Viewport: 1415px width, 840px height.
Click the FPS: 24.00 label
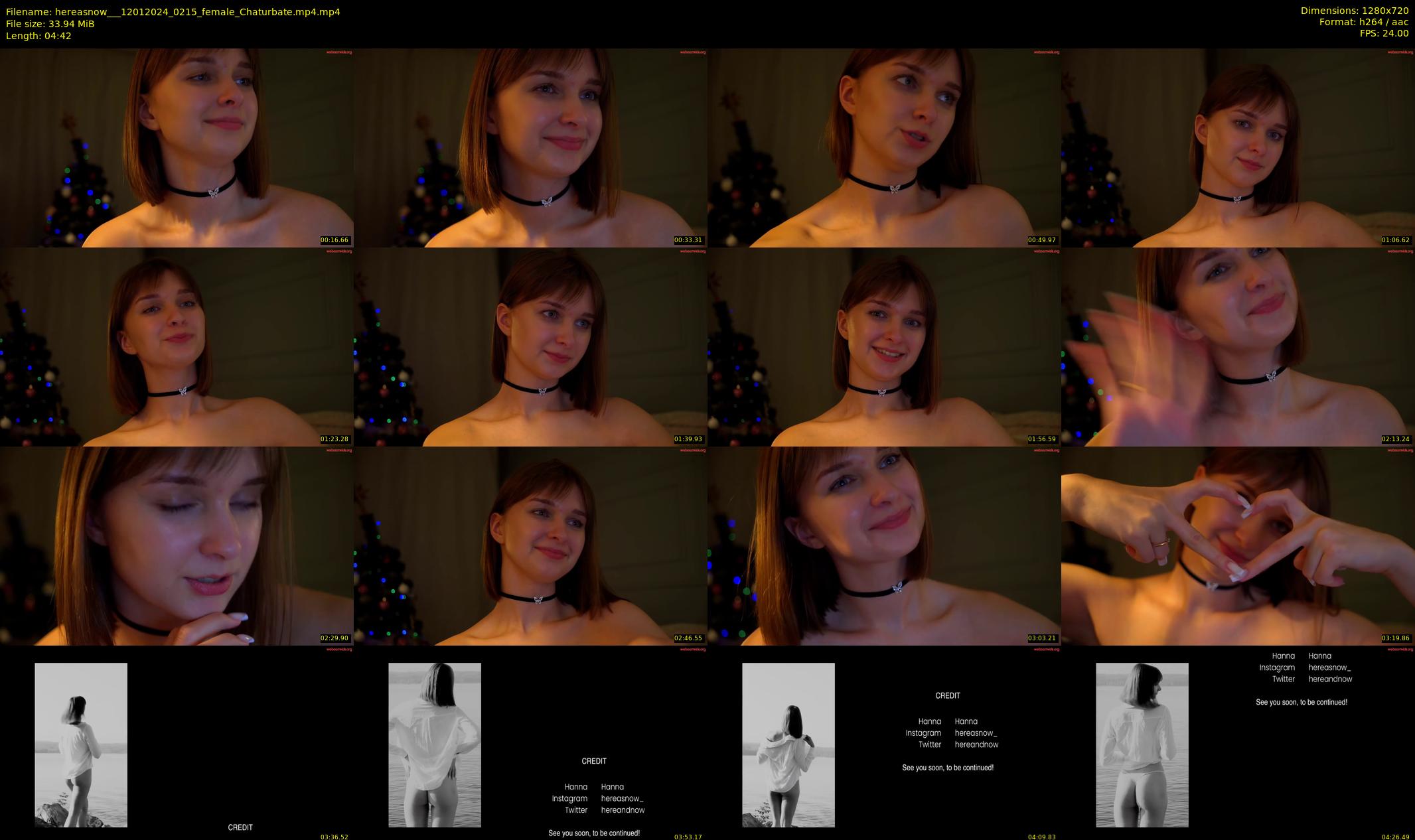1384,33
